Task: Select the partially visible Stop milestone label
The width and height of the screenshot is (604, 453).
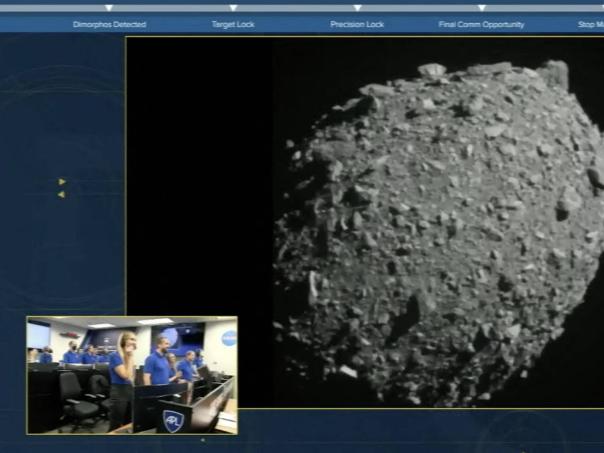Action: (x=590, y=24)
